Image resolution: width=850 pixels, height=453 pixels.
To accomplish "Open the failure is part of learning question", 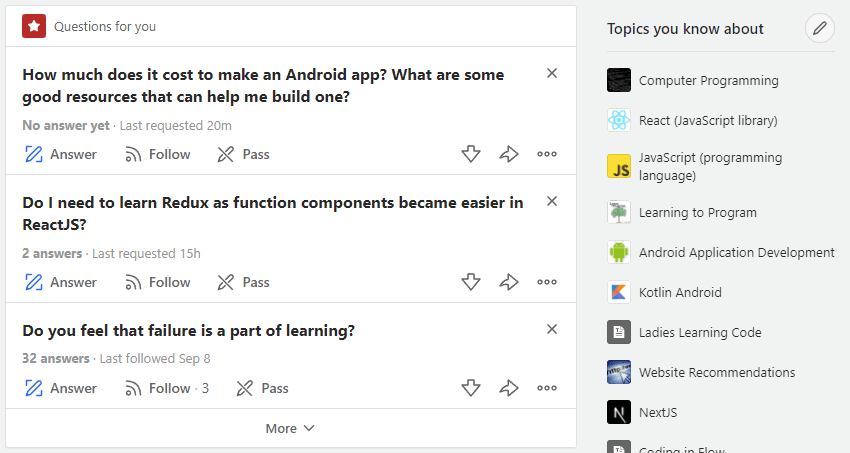I will (x=188, y=330).
